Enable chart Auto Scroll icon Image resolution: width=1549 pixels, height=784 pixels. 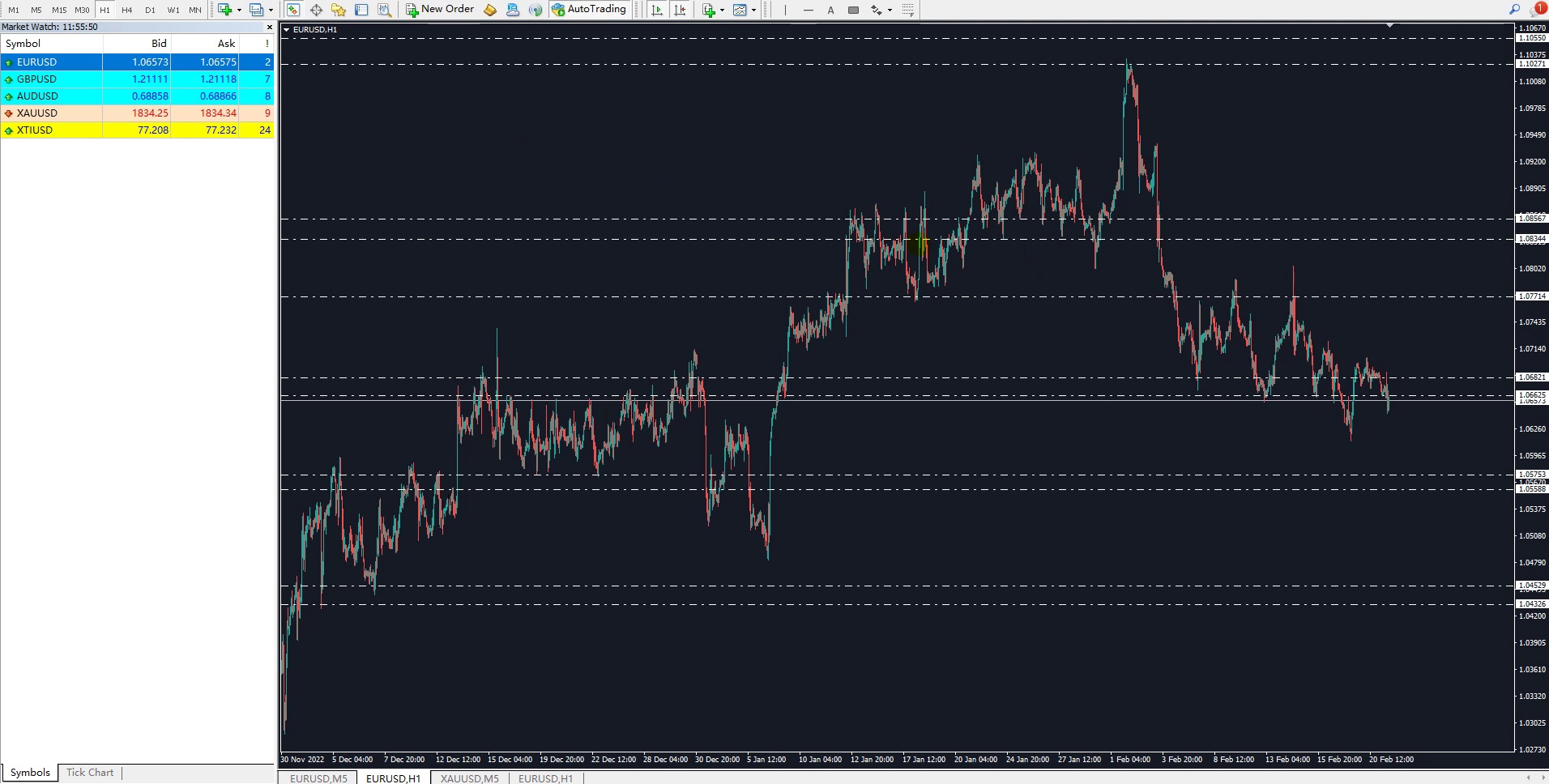[657, 10]
